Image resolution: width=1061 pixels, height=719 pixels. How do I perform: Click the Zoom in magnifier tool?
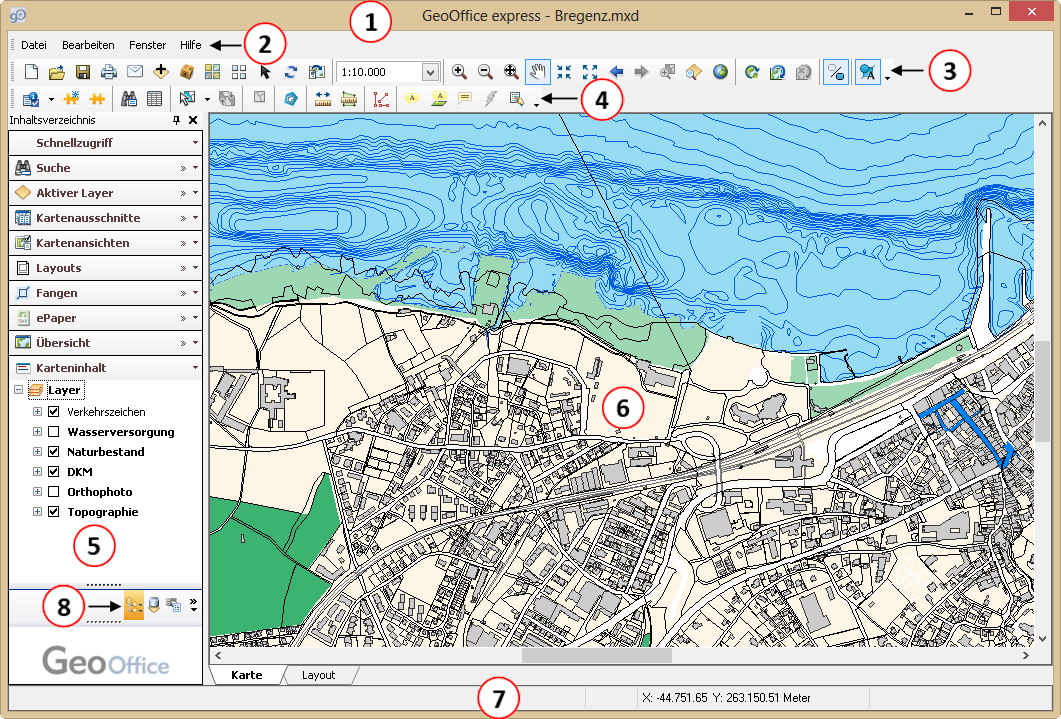pos(459,72)
